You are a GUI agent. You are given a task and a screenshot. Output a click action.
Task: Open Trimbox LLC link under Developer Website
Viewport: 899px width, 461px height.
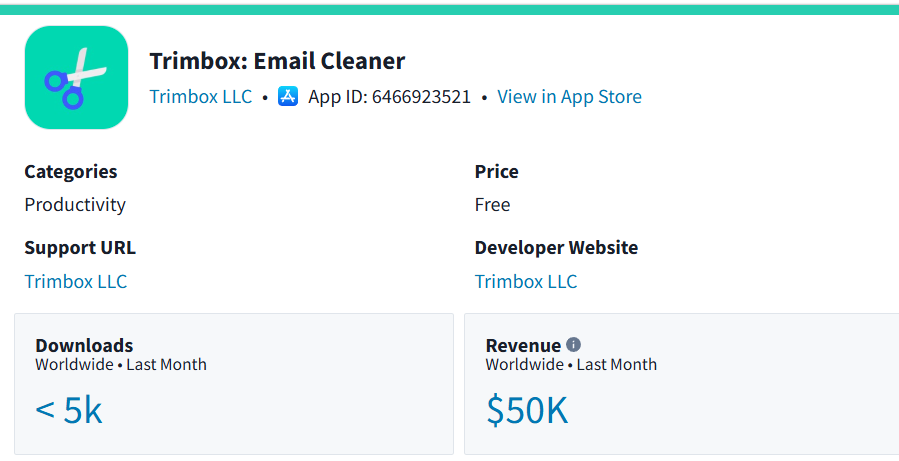tap(526, 281)
